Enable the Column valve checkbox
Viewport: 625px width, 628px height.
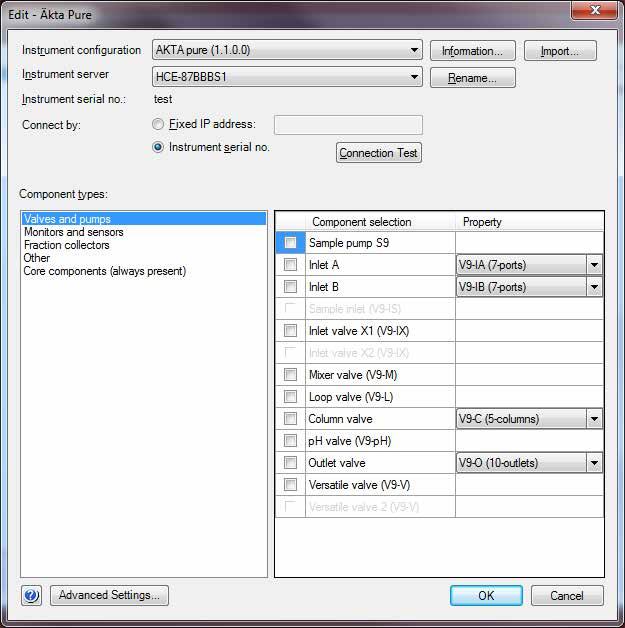[x=290, y=419]
